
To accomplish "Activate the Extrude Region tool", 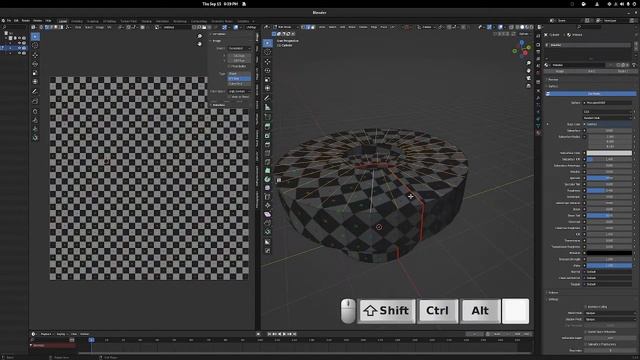I will click(x=267, y=127).
